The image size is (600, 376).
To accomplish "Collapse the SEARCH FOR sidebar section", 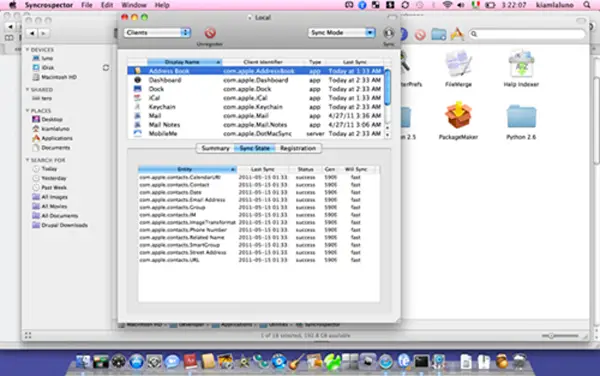I will 28,160.
